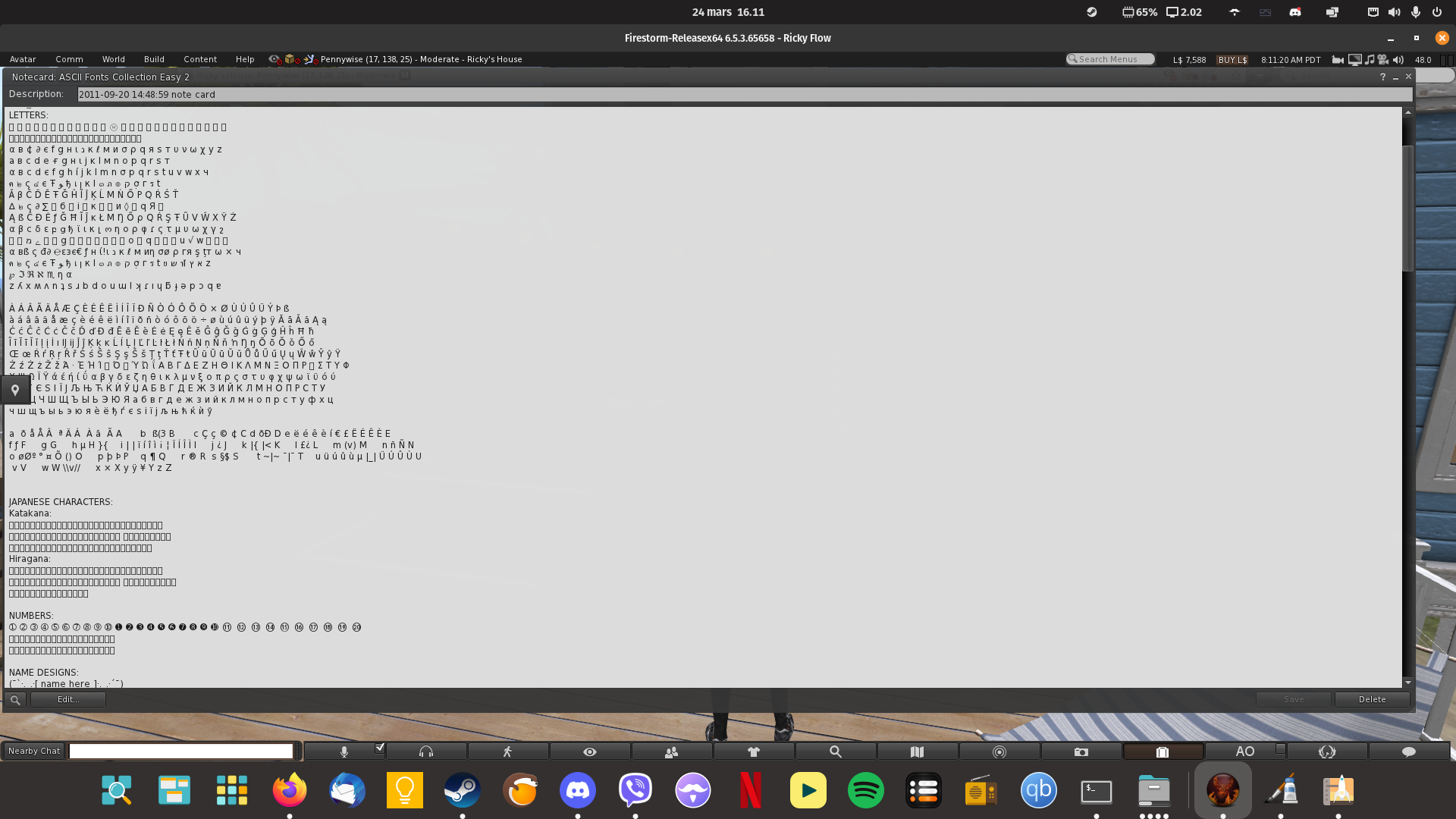
Task: Mute the voice chat microphone
Action: pyautogui.click(x=345, y=751)
